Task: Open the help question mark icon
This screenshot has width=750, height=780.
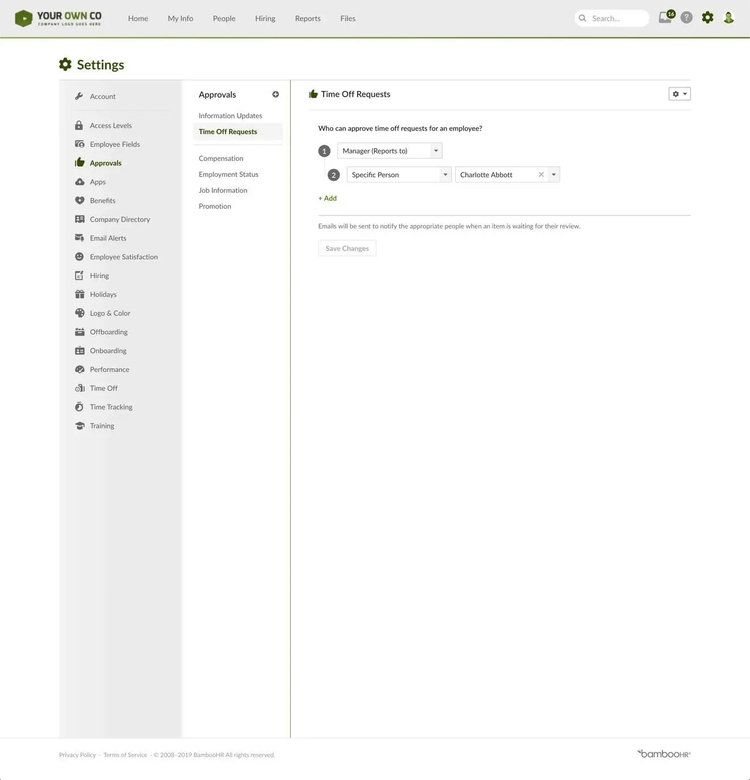Action: 686,18
